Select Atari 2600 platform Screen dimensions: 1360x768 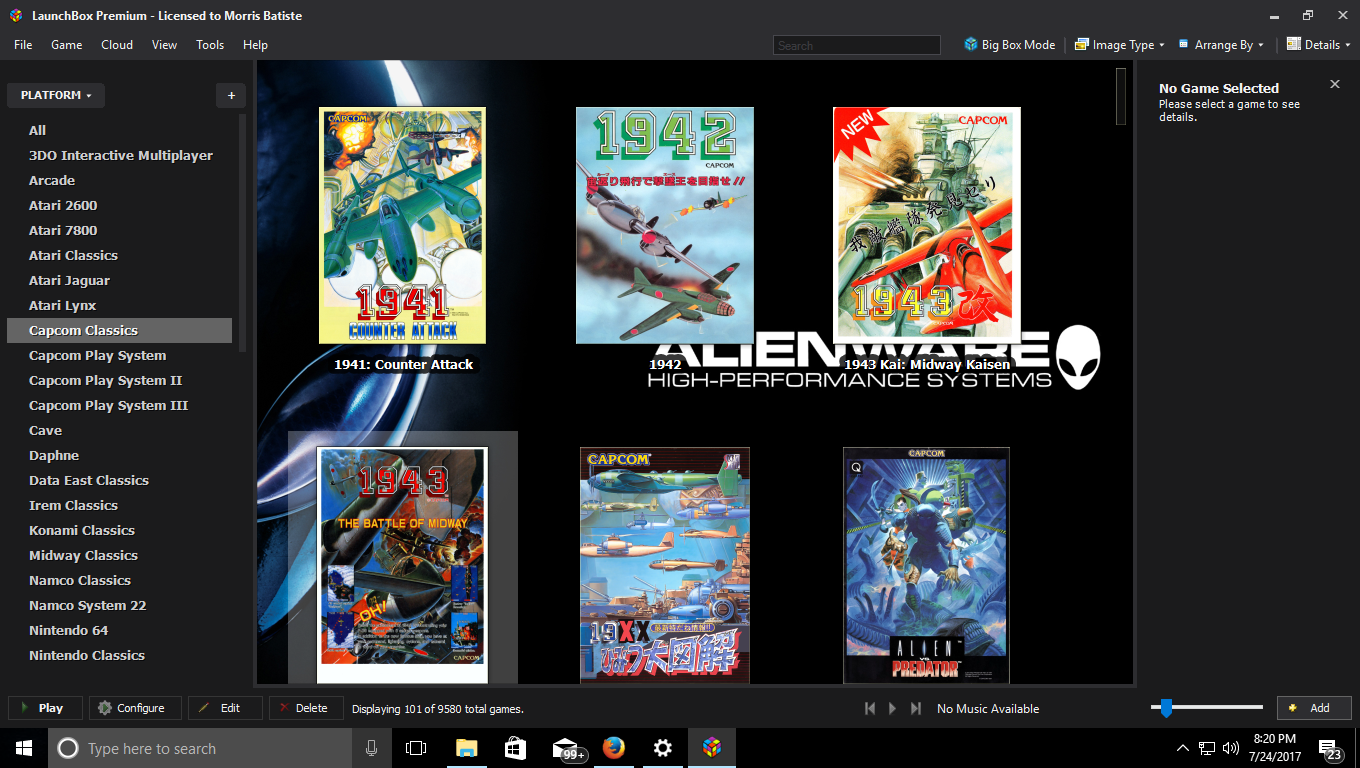119,205
